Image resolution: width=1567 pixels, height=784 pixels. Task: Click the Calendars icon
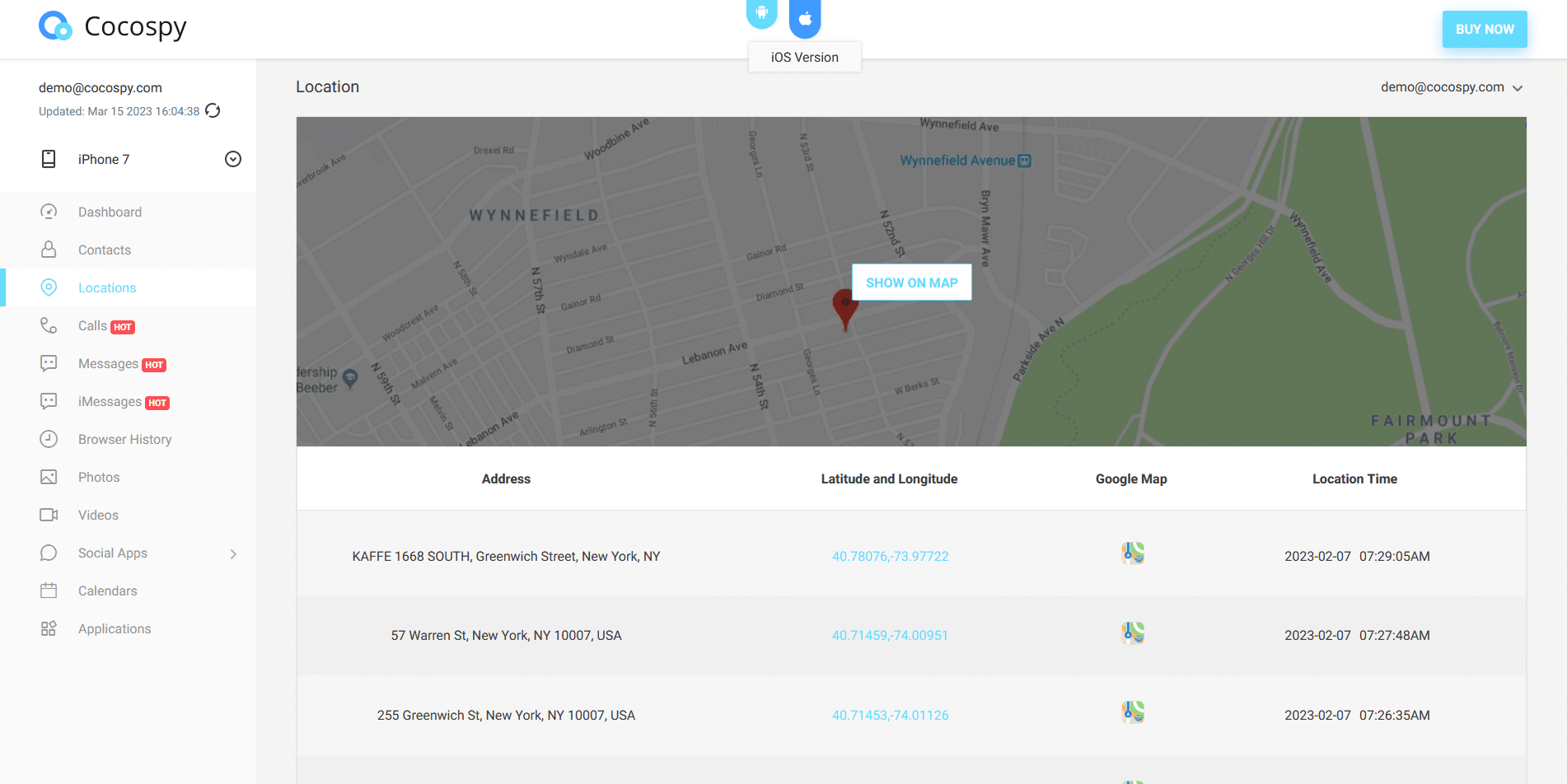(49, 590)
